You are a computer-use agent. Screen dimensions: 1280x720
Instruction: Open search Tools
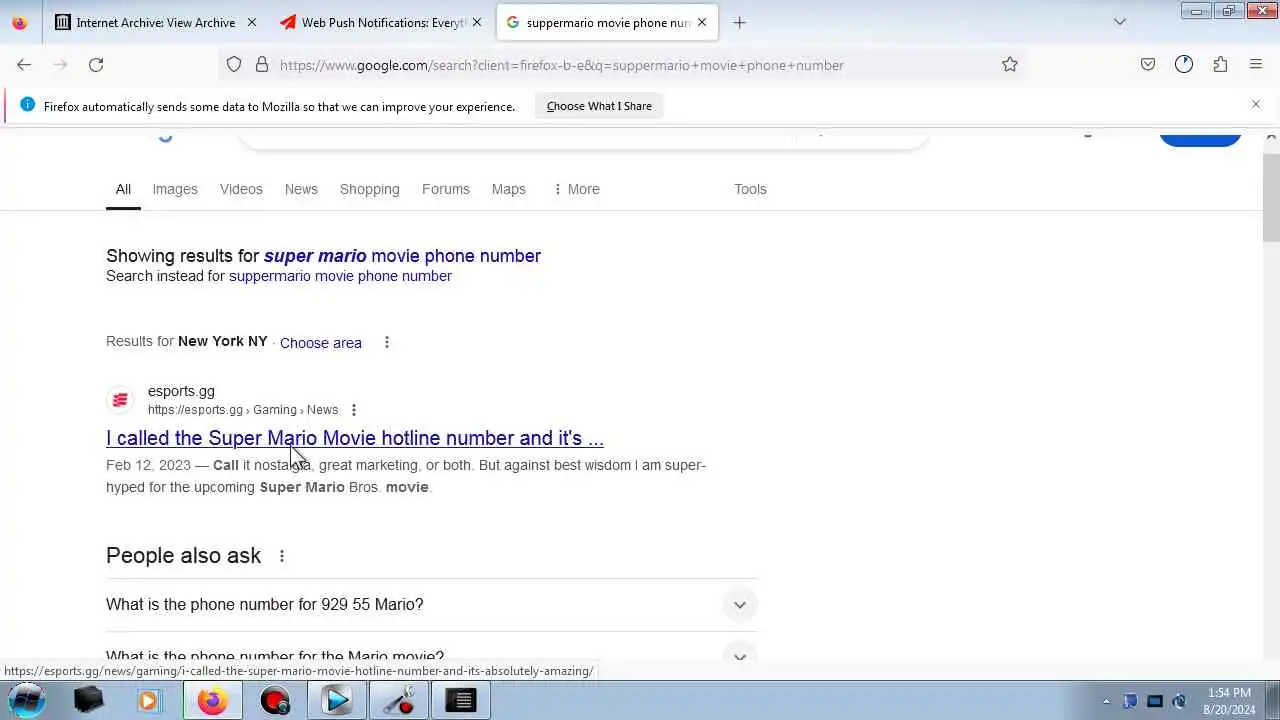[x=750, y=189]
